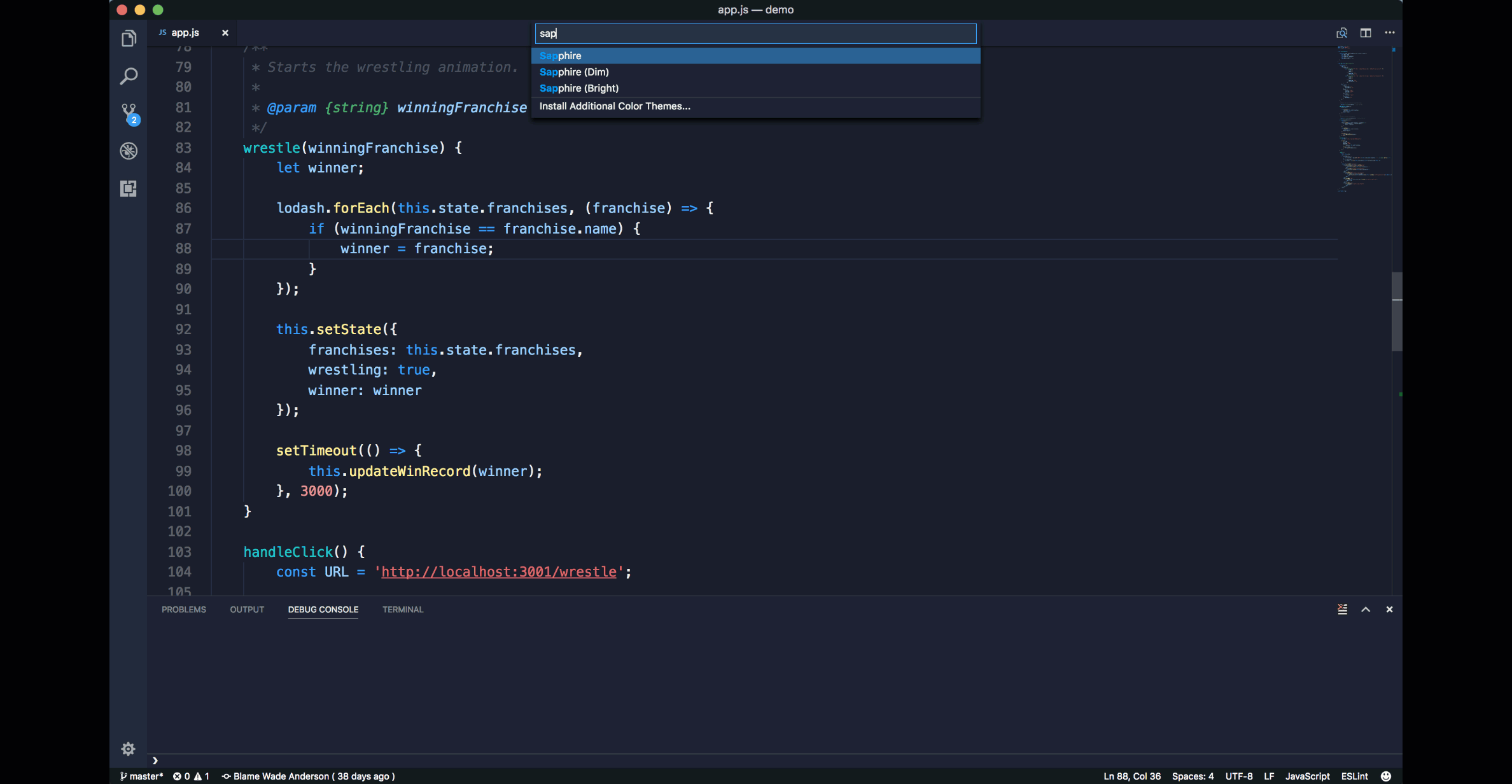Screen dimensions: 1512x784
Task: Send feedback via the smiley icon
Action: (x=1385, y=776)
